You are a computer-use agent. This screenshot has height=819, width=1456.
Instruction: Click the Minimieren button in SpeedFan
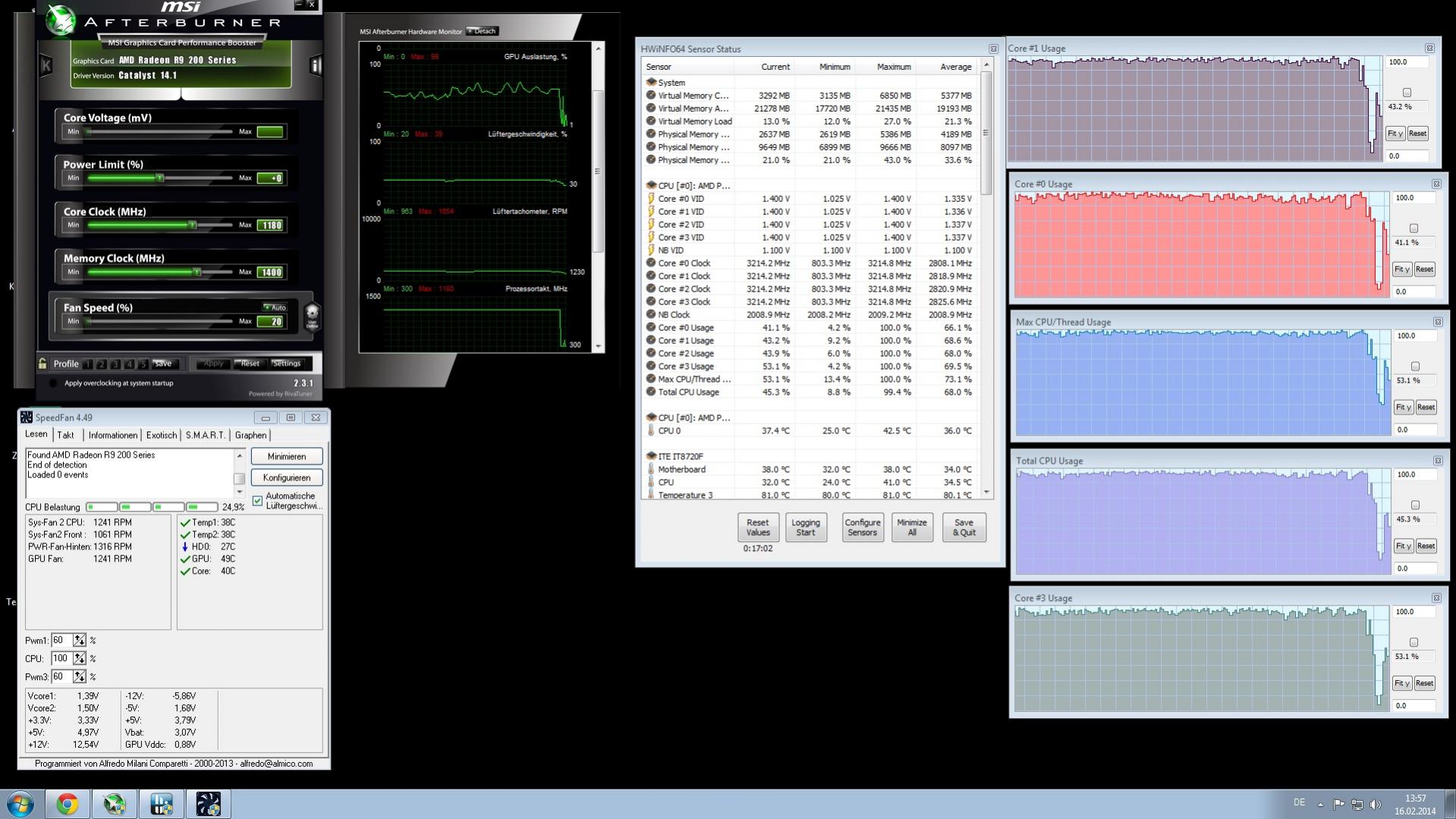click(287, 457)
